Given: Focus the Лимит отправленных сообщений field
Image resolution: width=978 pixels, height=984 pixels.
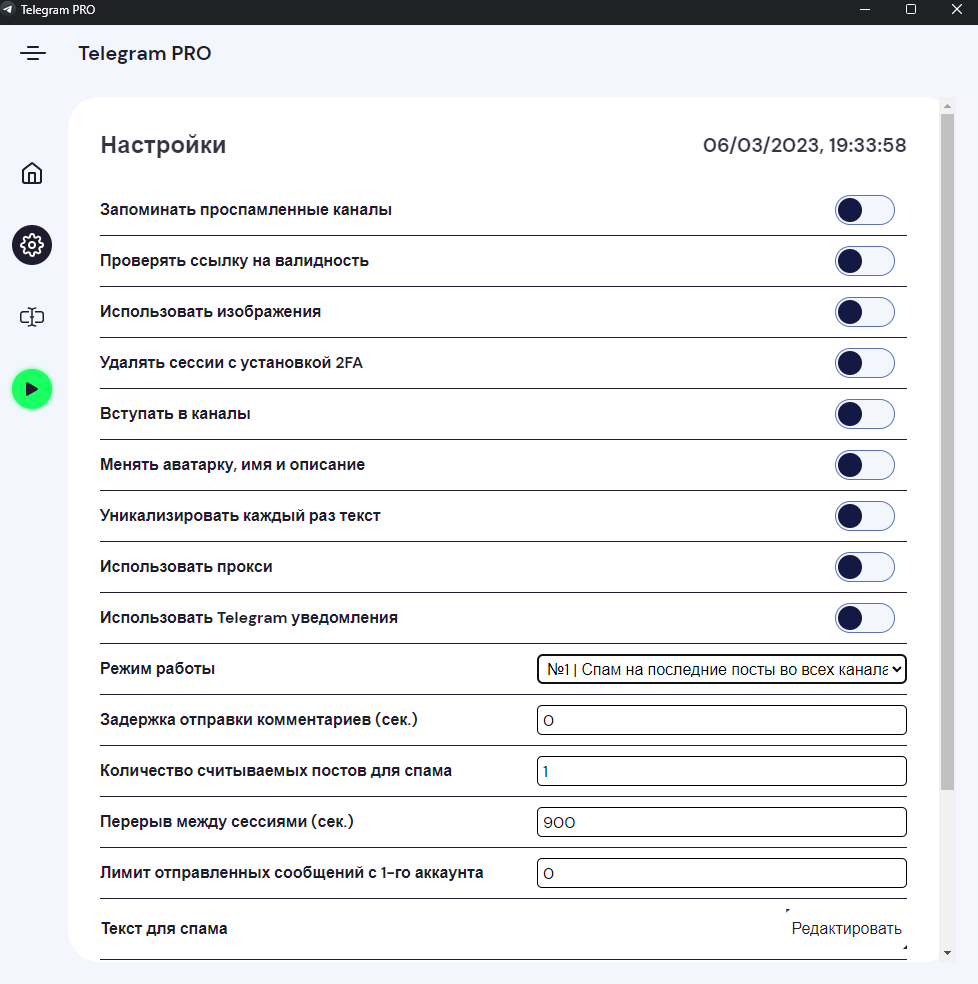Looking at the screenshot, I should pos(722,873).
